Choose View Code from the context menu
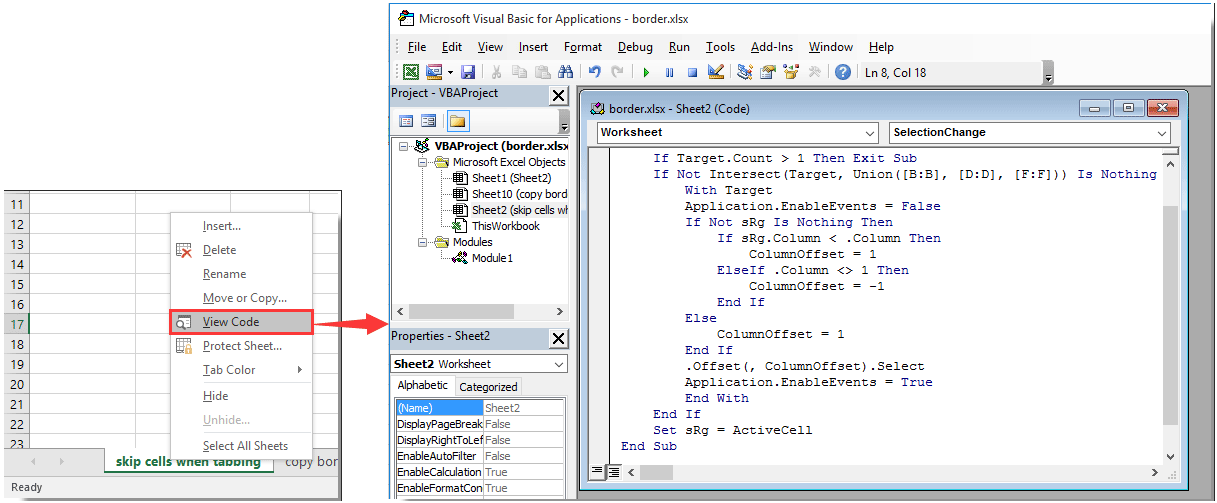 point(231,322)
